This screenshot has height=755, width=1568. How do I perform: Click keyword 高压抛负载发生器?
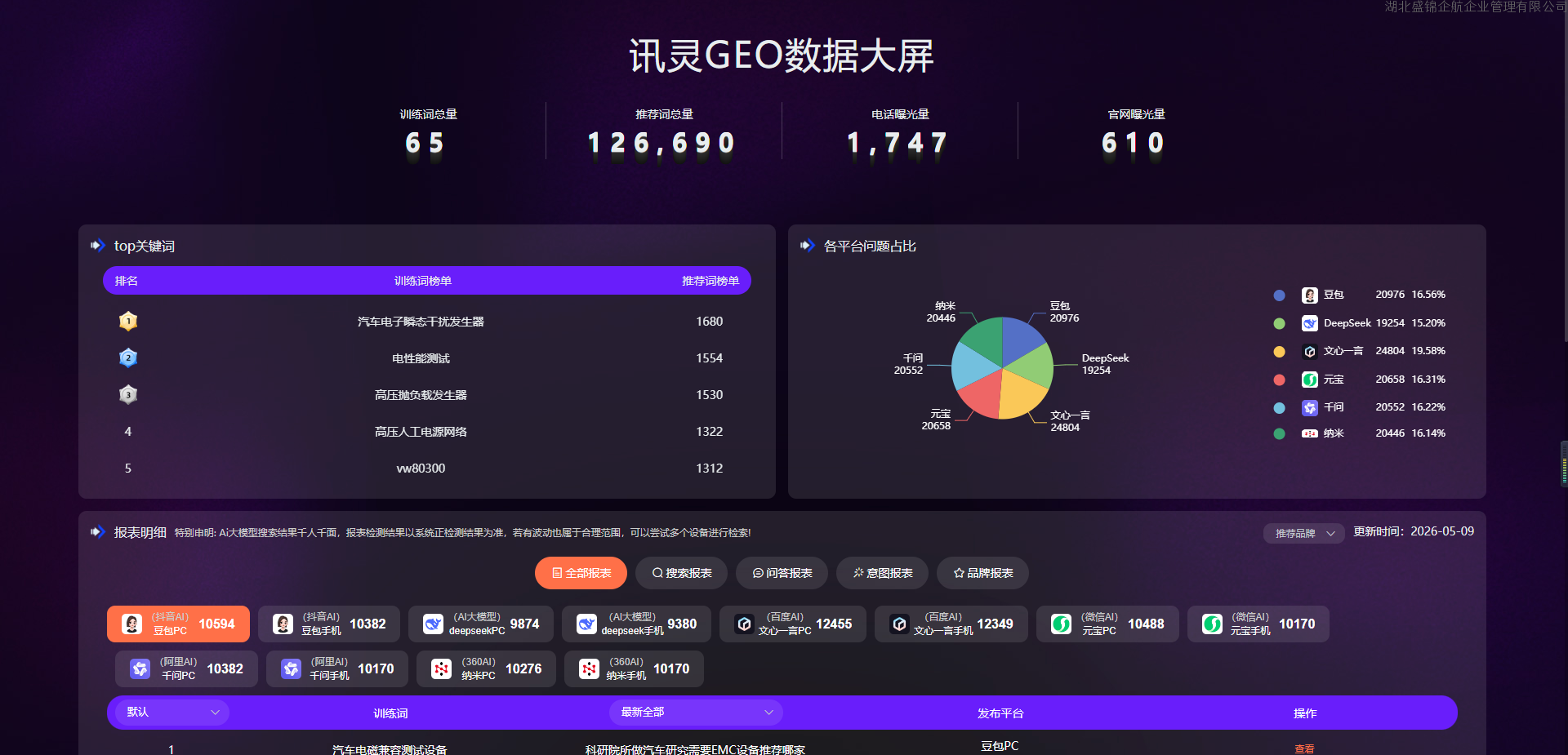(x=421, y=395)
